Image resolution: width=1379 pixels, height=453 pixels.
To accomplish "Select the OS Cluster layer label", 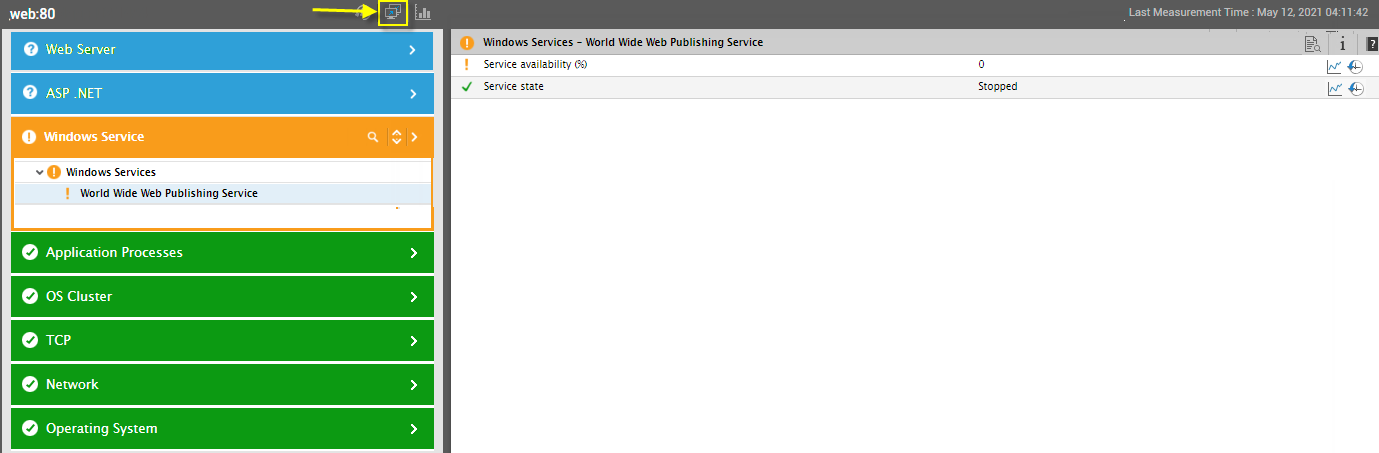I will pyautogui.click(x=79, y=297).
